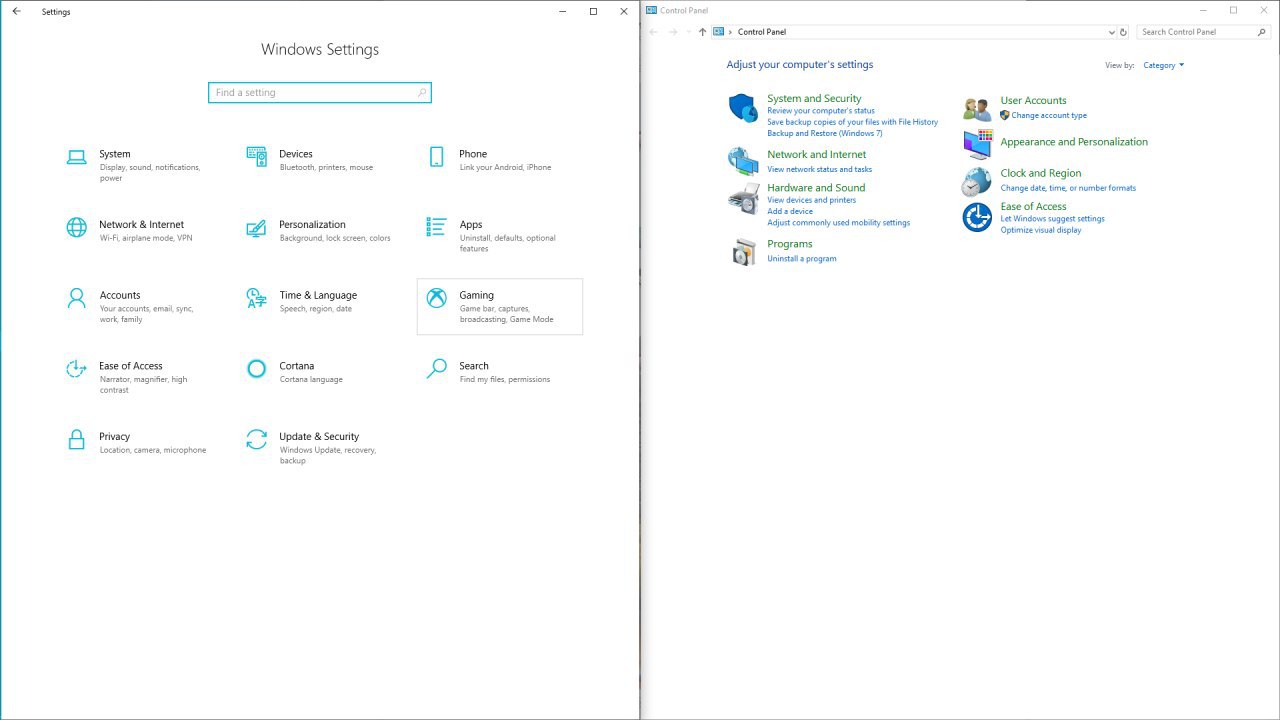Go back with Settings back arrow

click(x=16, y=12)
